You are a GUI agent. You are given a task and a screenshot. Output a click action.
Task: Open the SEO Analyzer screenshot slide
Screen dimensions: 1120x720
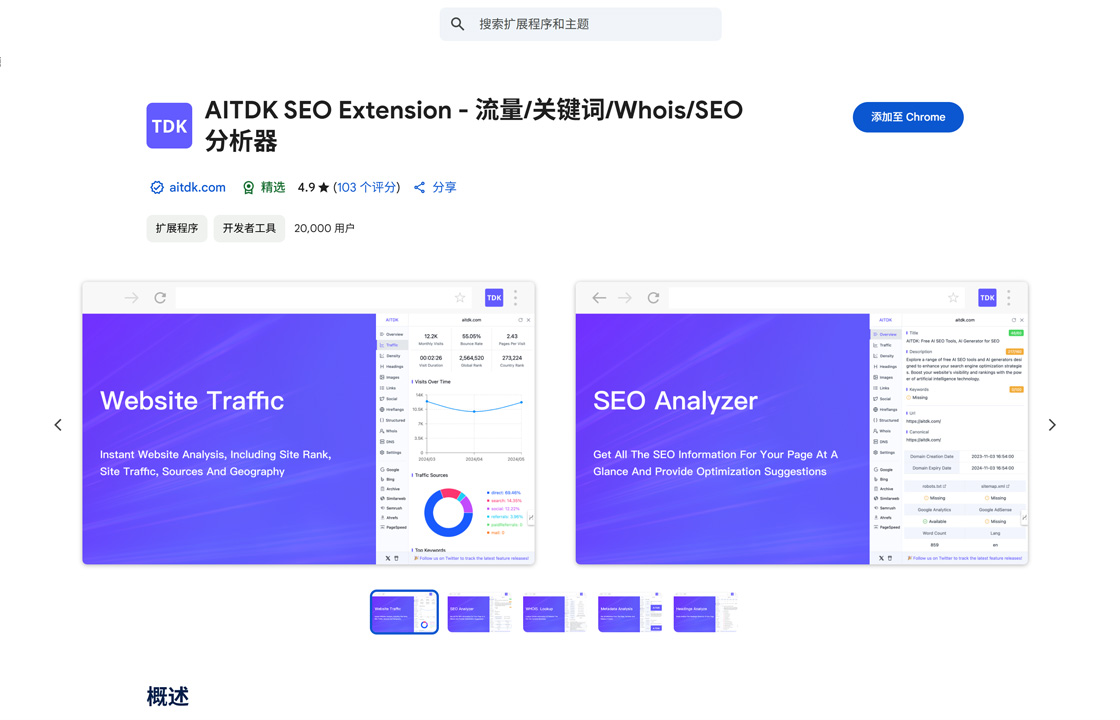click(x=801, y=423)
